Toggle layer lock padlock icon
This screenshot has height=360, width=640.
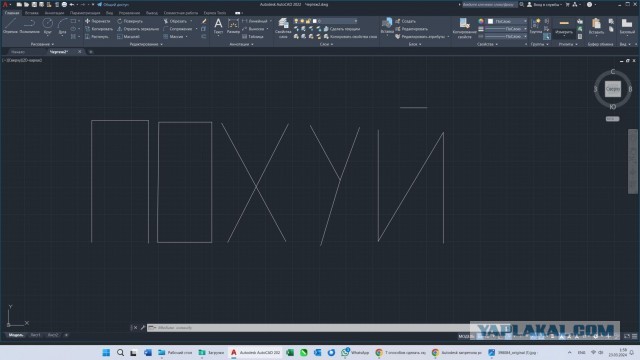[x=308, y=21]
